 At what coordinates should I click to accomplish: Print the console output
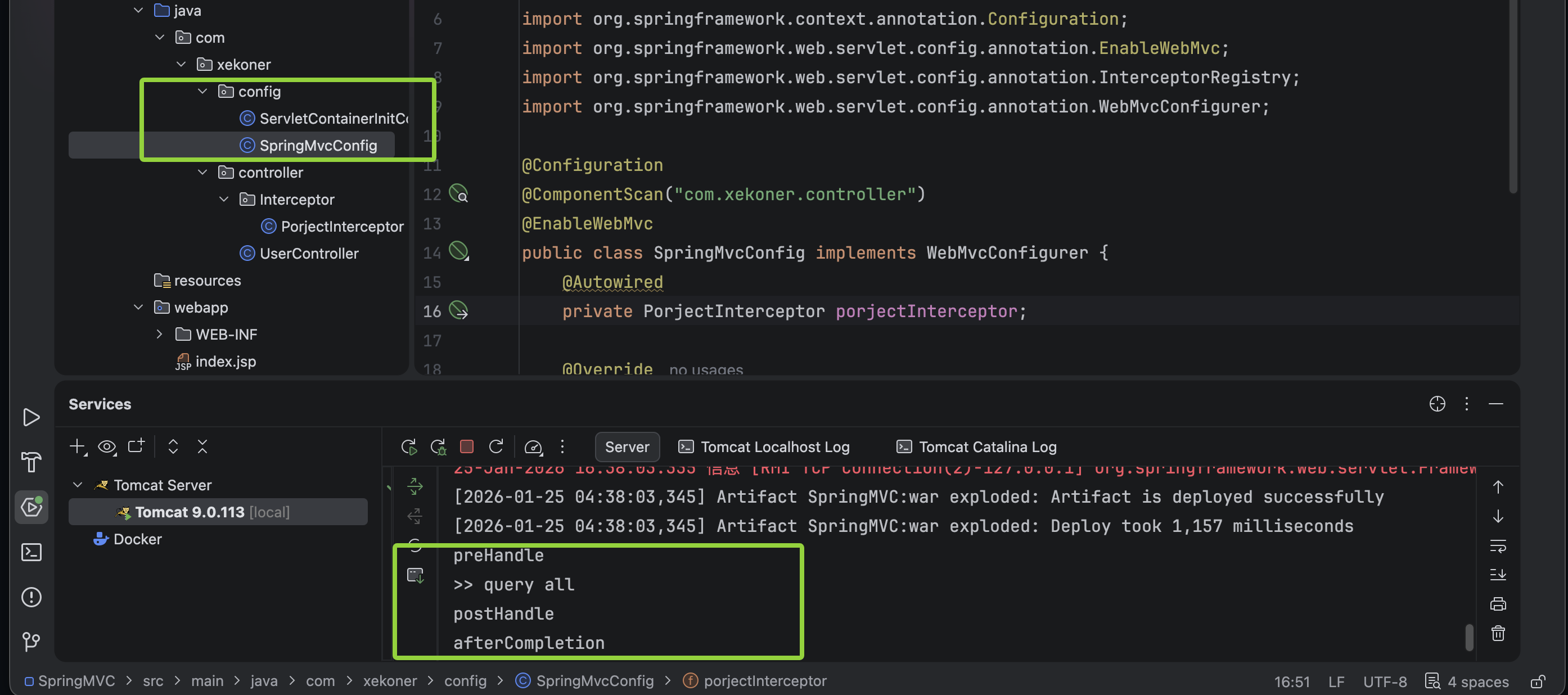pos(1498,603)
